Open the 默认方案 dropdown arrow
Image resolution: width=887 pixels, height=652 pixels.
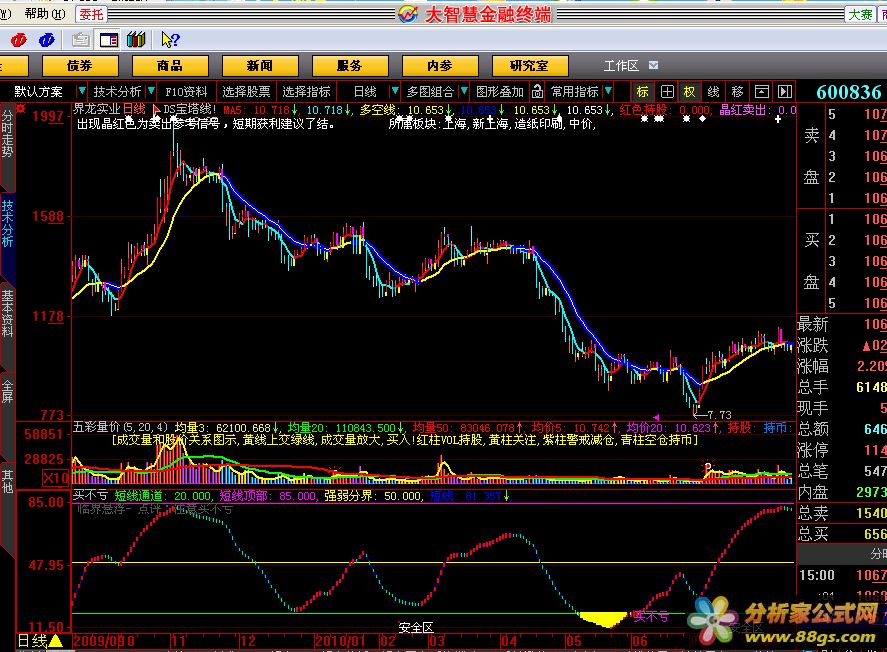tap(81, 90)
